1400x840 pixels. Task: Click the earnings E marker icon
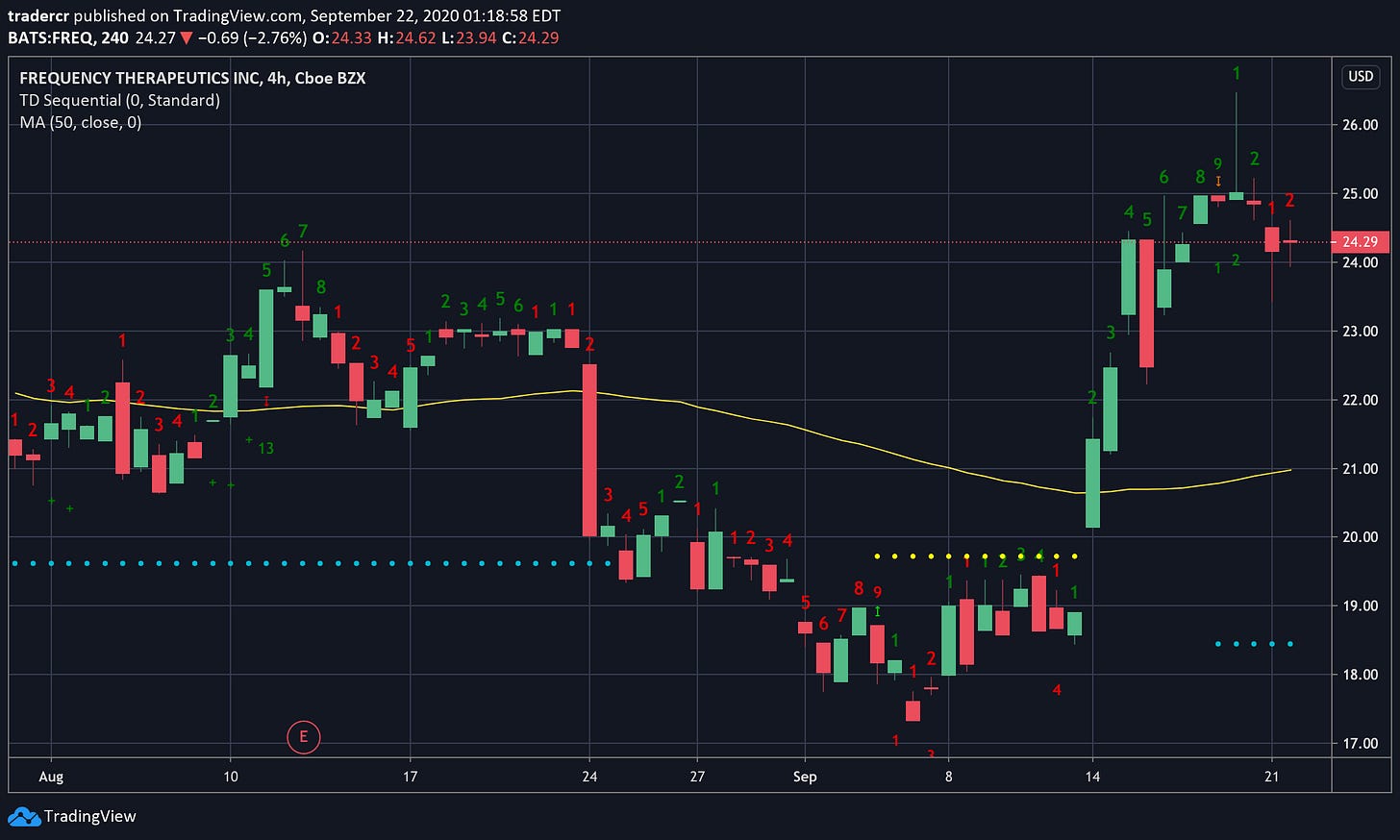point(303,737)
